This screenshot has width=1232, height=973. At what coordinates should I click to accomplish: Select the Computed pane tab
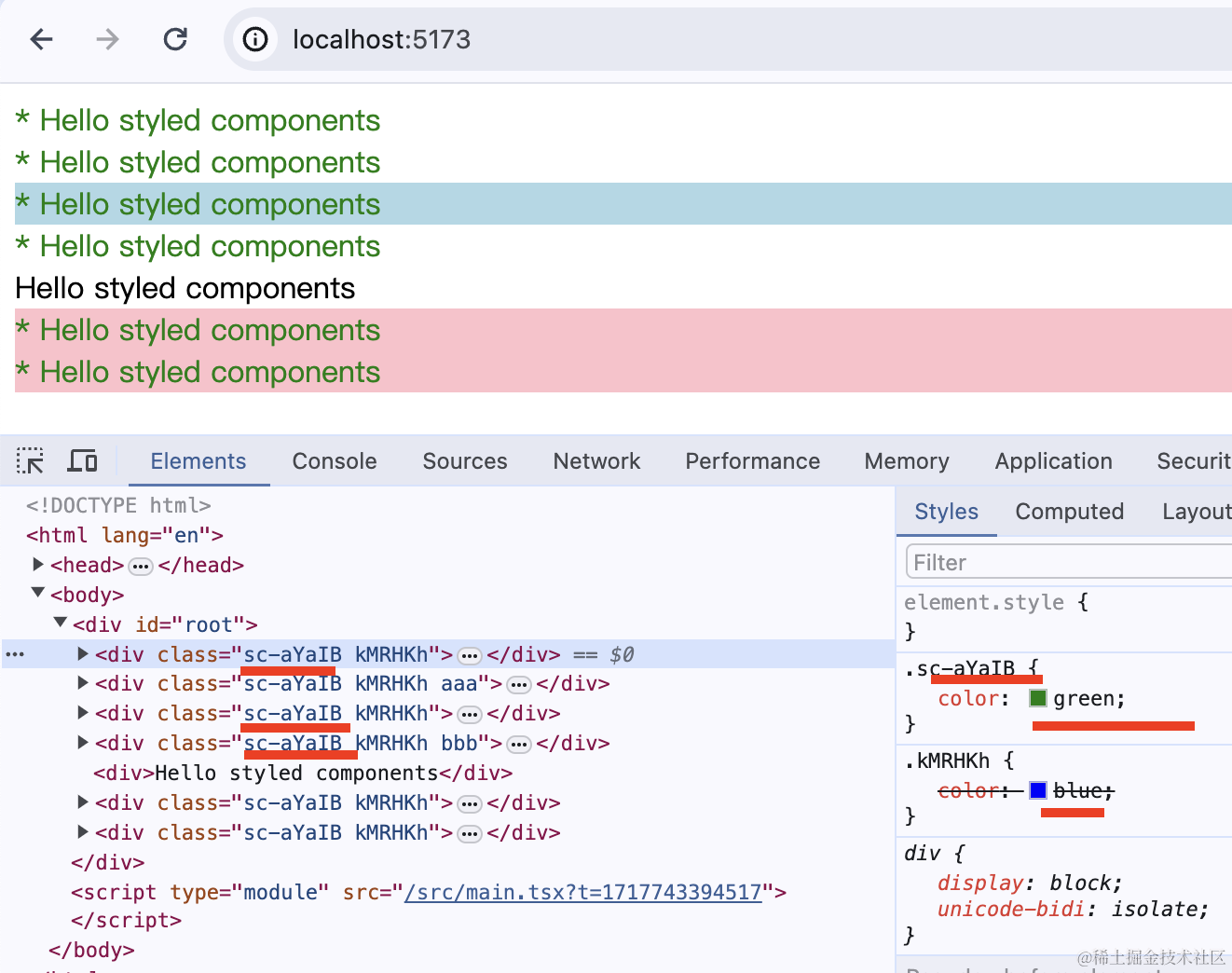click(x=1070, y=512)
